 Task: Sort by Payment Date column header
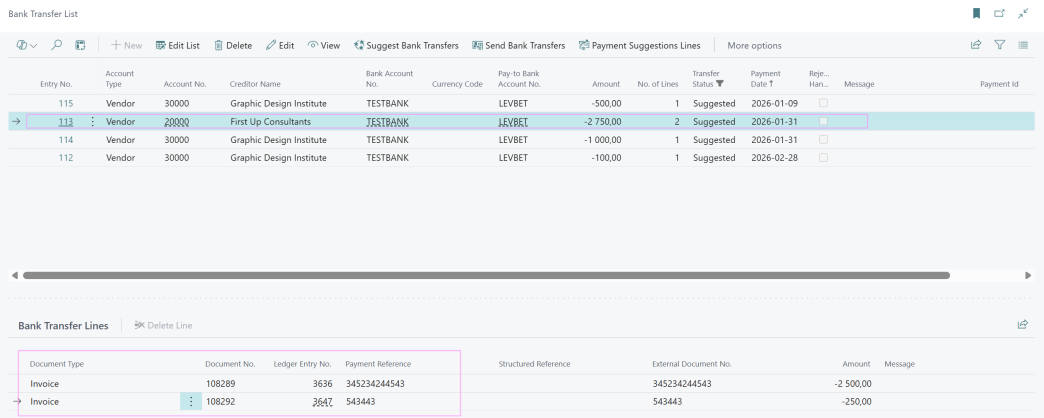[x=766, y=79]
